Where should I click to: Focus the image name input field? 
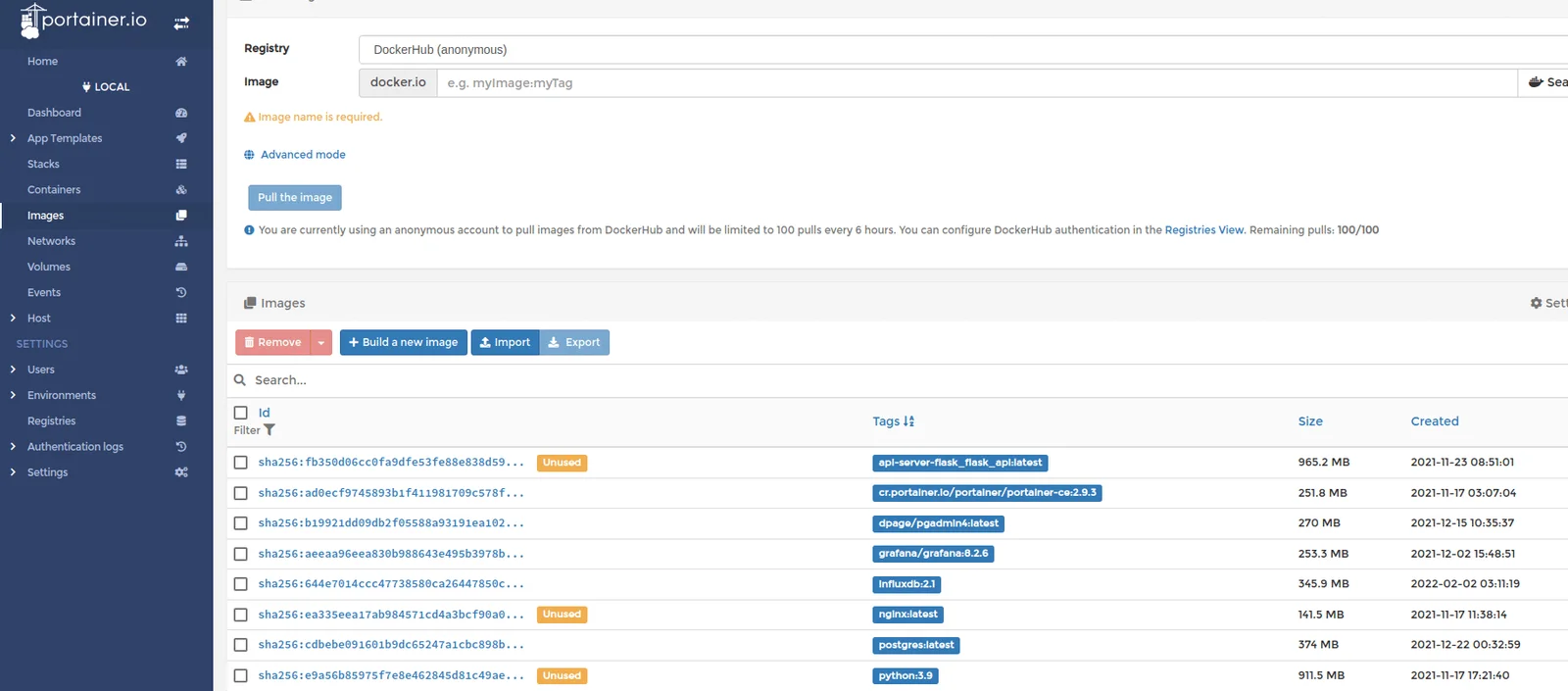[x=977, y=82]
